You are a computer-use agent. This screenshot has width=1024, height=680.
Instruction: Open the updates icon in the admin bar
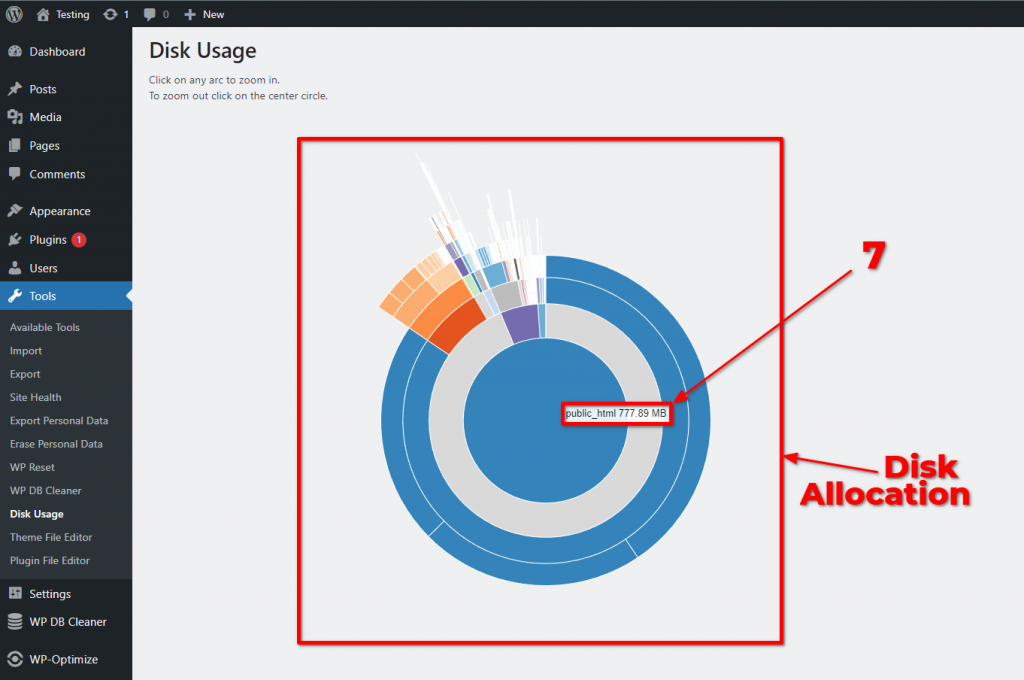(110, 14)
